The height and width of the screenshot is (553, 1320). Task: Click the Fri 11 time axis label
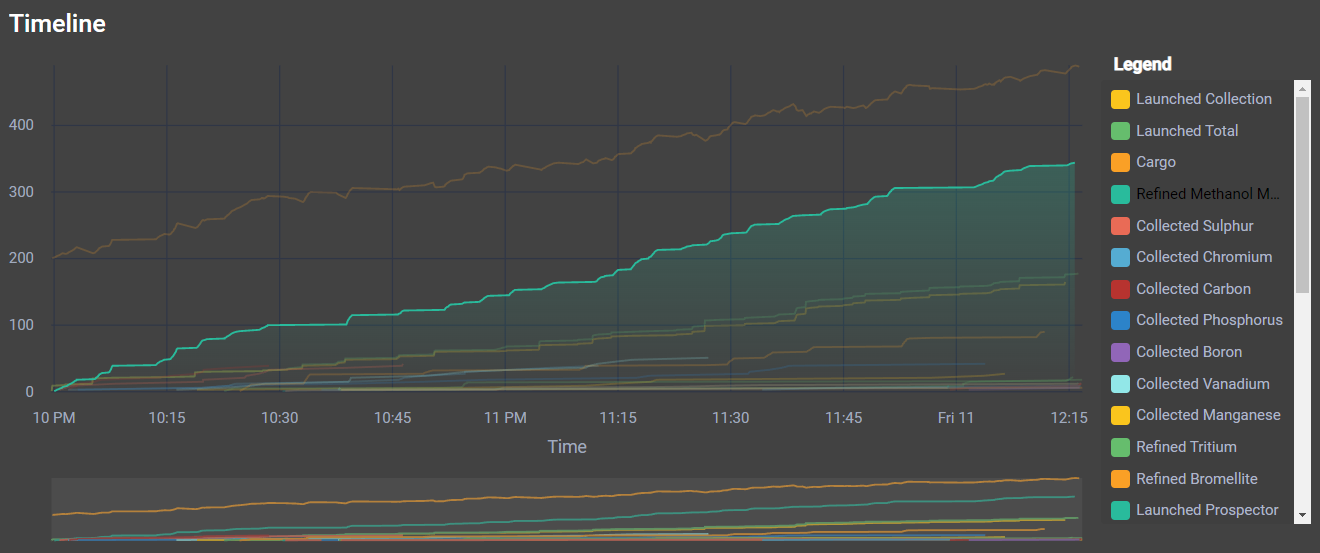(957, 418)
